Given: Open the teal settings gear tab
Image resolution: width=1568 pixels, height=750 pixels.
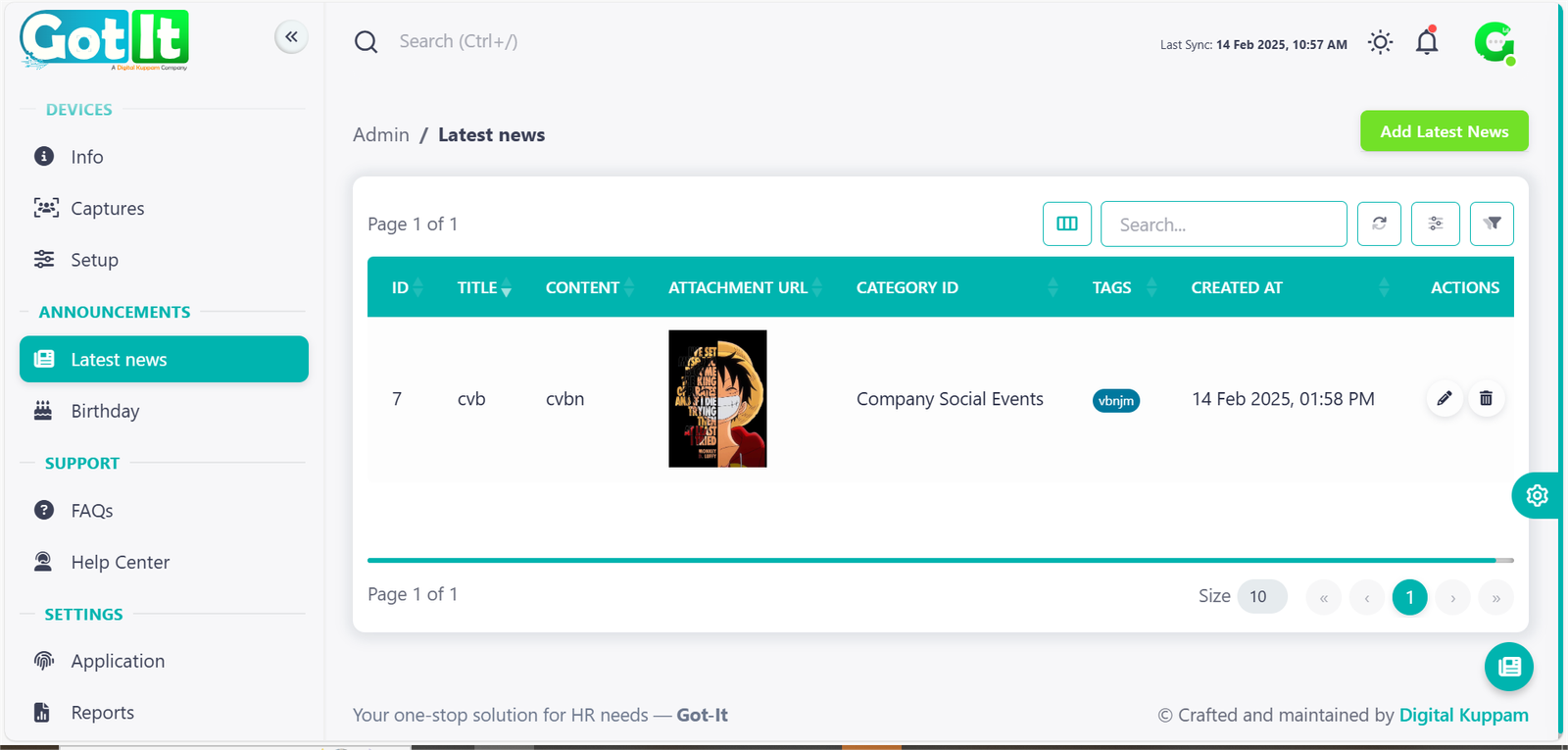Looking at the screenshot, I should pyautogui.click(x=1536, y=495).
